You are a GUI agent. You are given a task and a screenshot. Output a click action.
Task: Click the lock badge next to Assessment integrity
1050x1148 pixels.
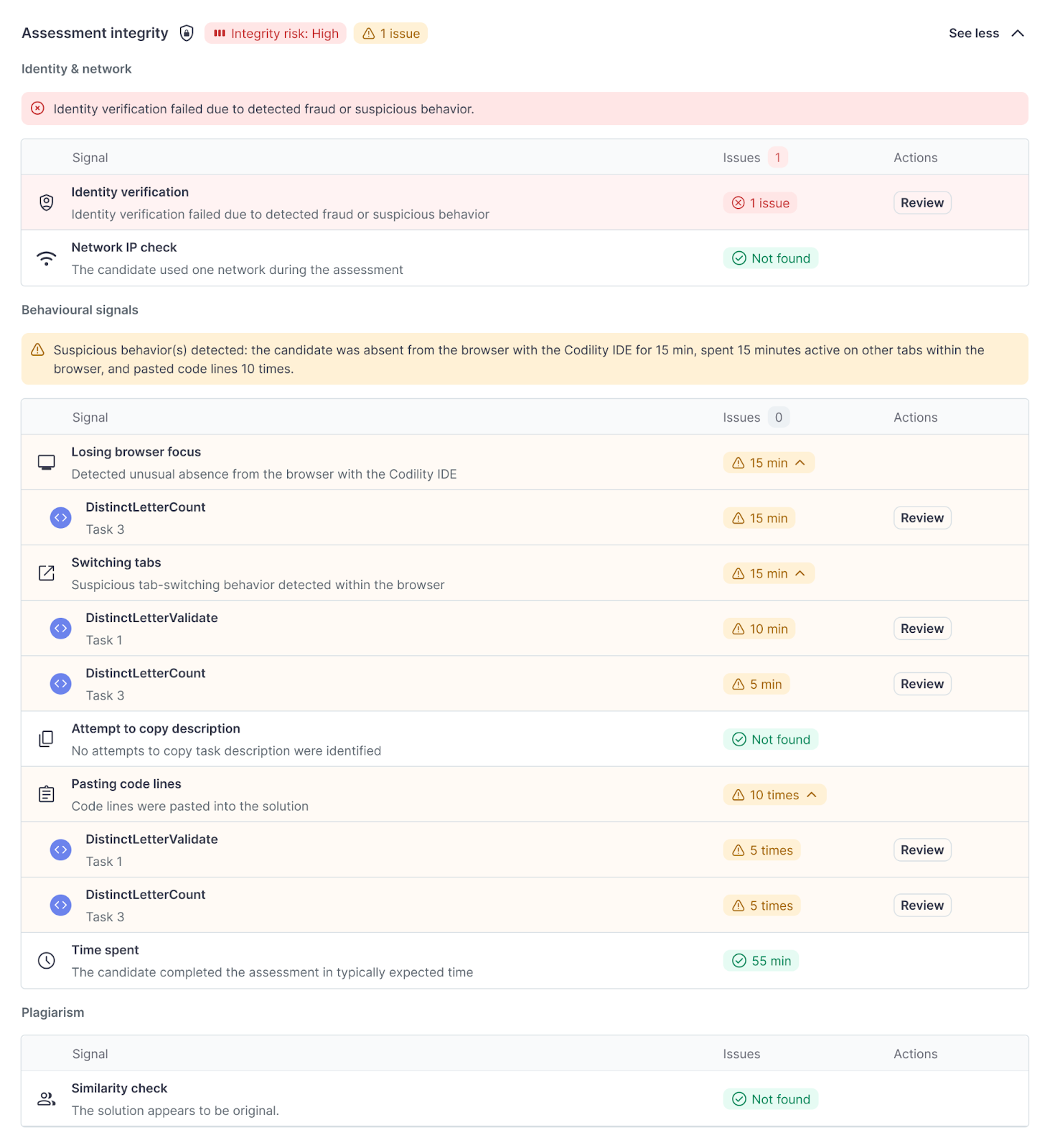tap(187, 33)
